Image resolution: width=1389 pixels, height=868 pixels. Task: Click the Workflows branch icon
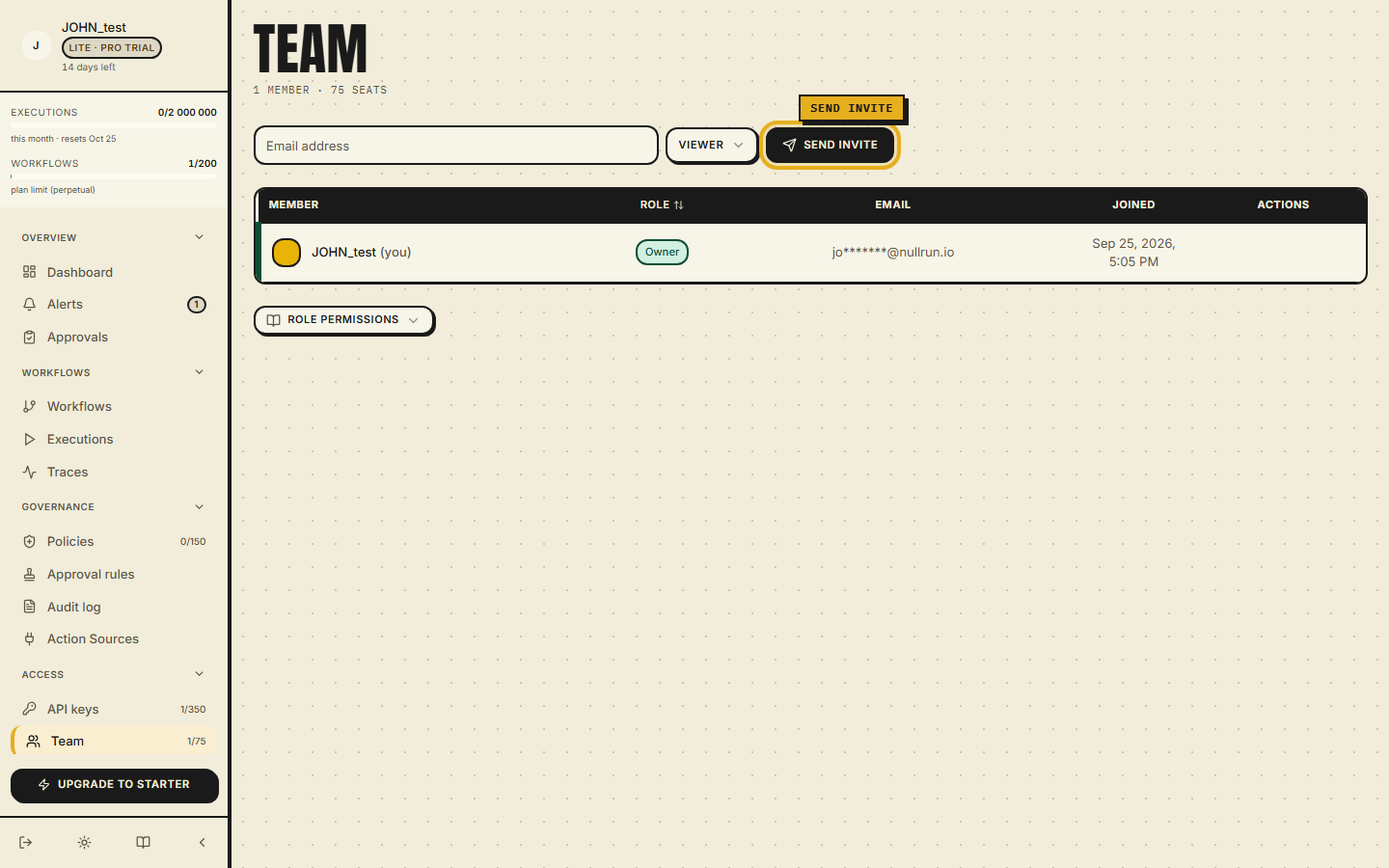[x=30, y=407]
